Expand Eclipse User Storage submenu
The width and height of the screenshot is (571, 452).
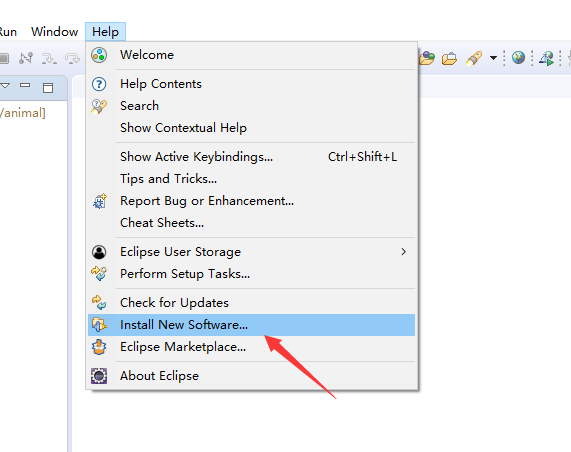click(251, 252)
